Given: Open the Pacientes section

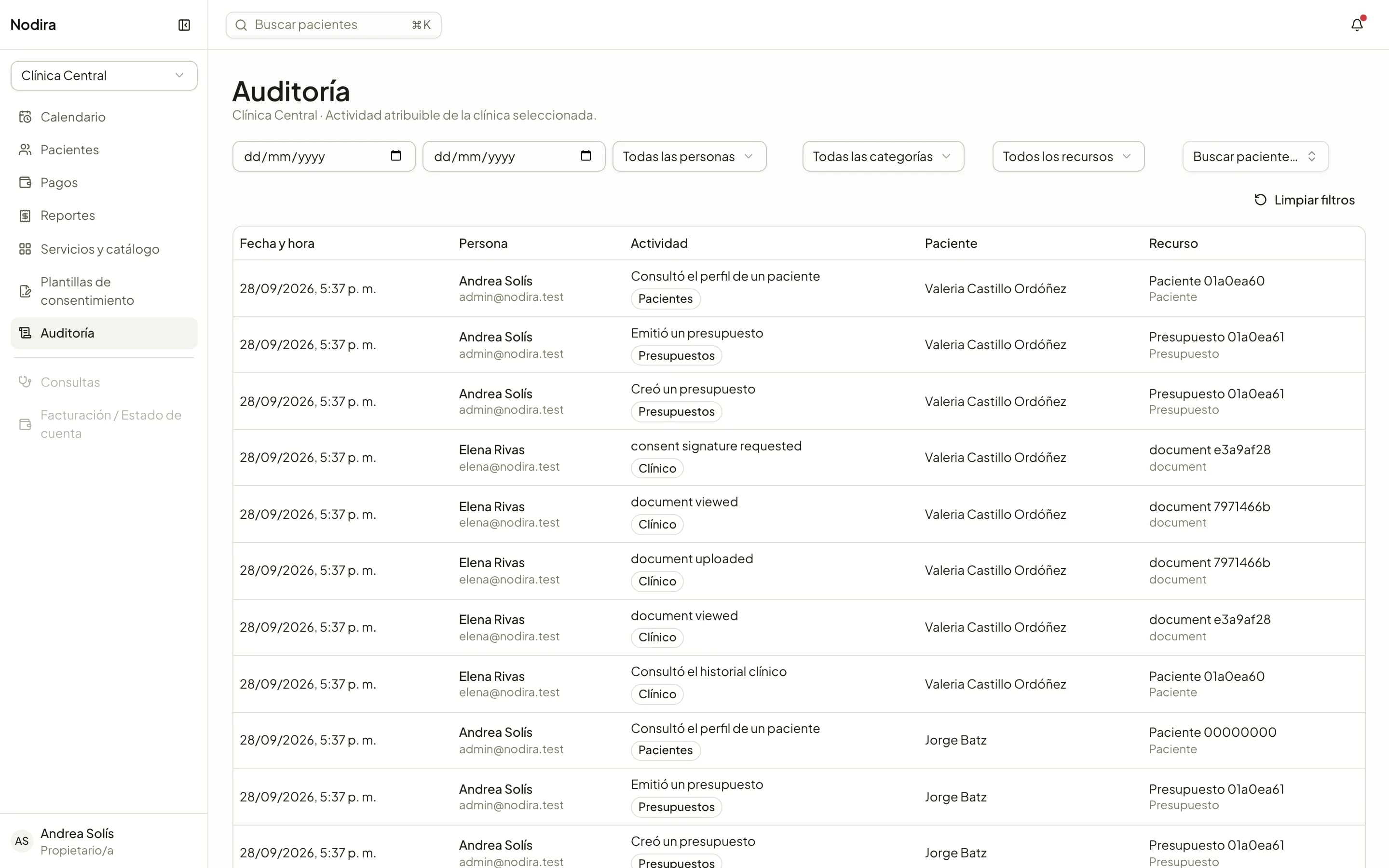Looking at the screenshot, I should (104, 150).
